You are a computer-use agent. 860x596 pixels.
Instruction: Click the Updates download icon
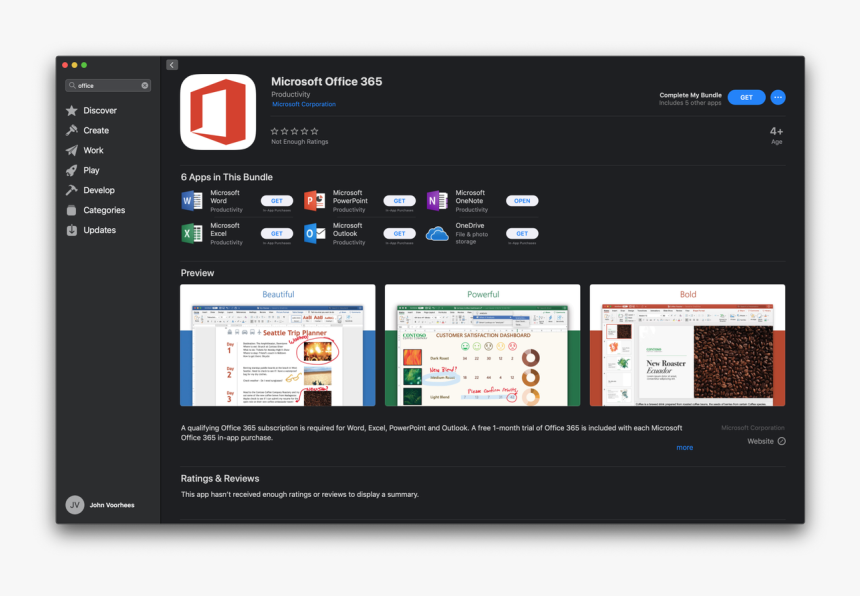71,230
